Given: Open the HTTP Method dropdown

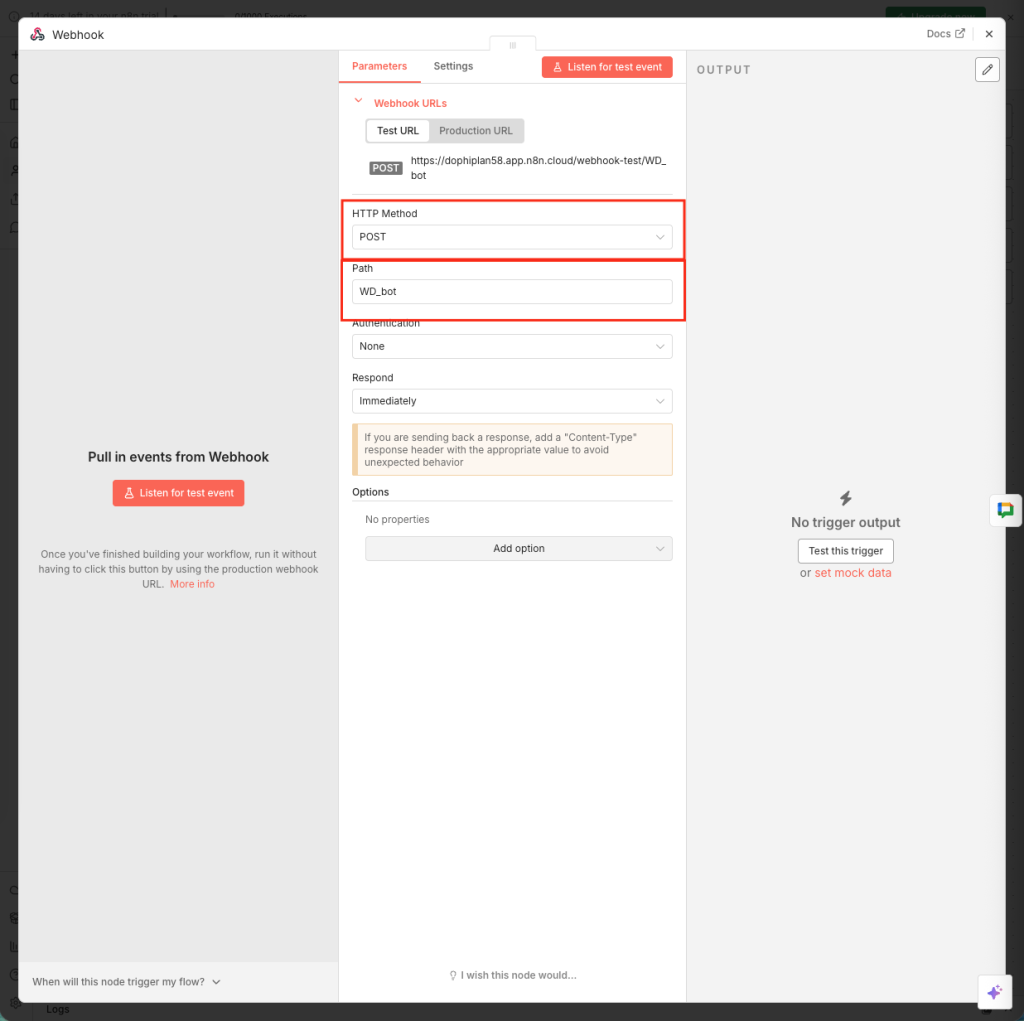Looking at the screenshot, I should 512,237.
